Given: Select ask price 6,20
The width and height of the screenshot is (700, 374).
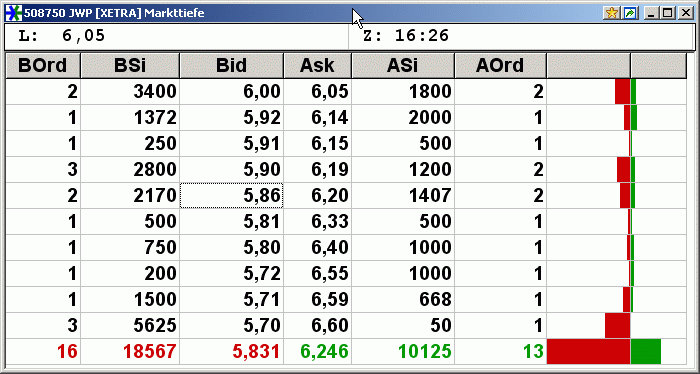Looking at the screenshot, I should [x=317, y=195].
